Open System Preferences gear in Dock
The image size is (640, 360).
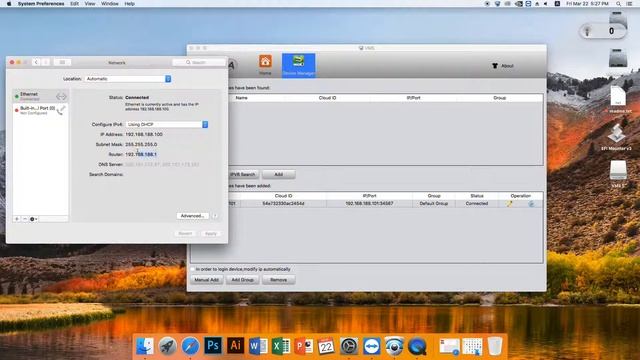(x=349, y=346)
